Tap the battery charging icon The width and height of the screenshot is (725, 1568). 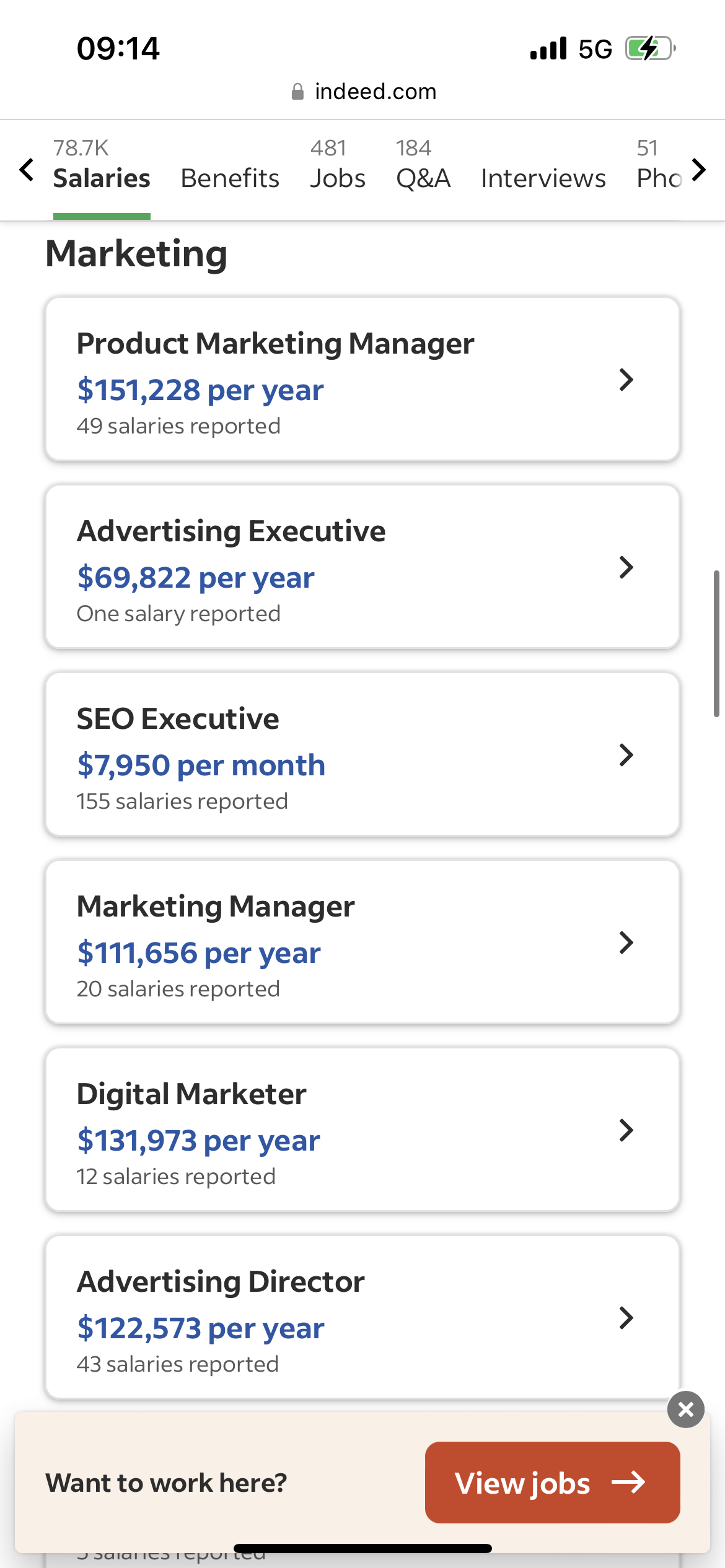click(649, 48)
